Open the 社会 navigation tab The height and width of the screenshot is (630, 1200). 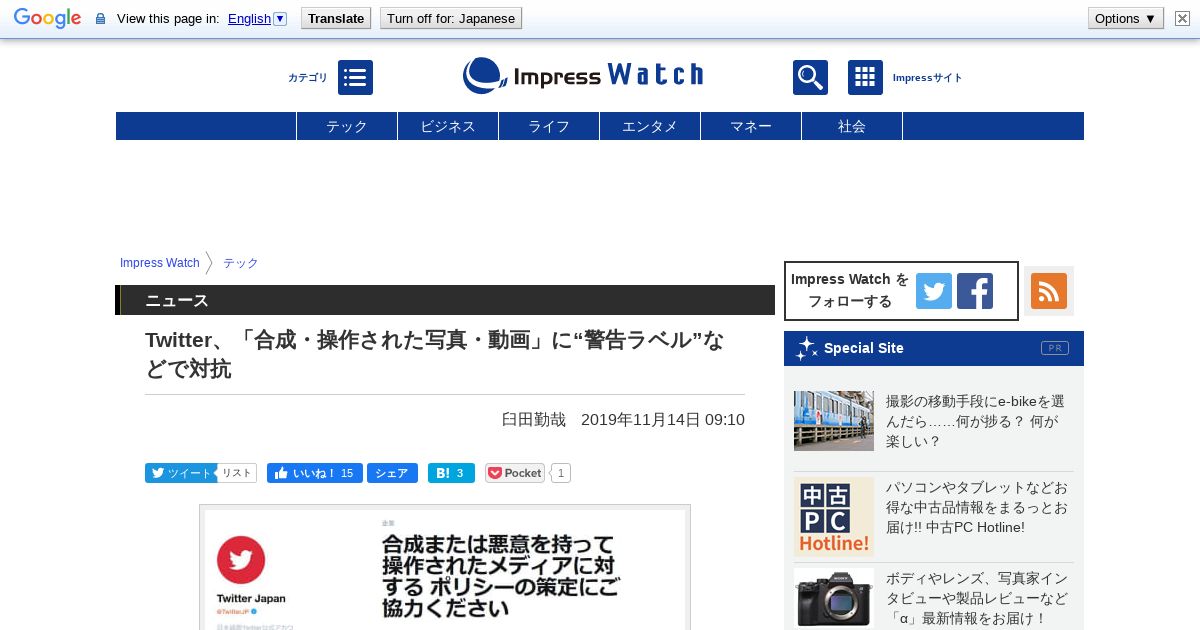click(852, 126)
